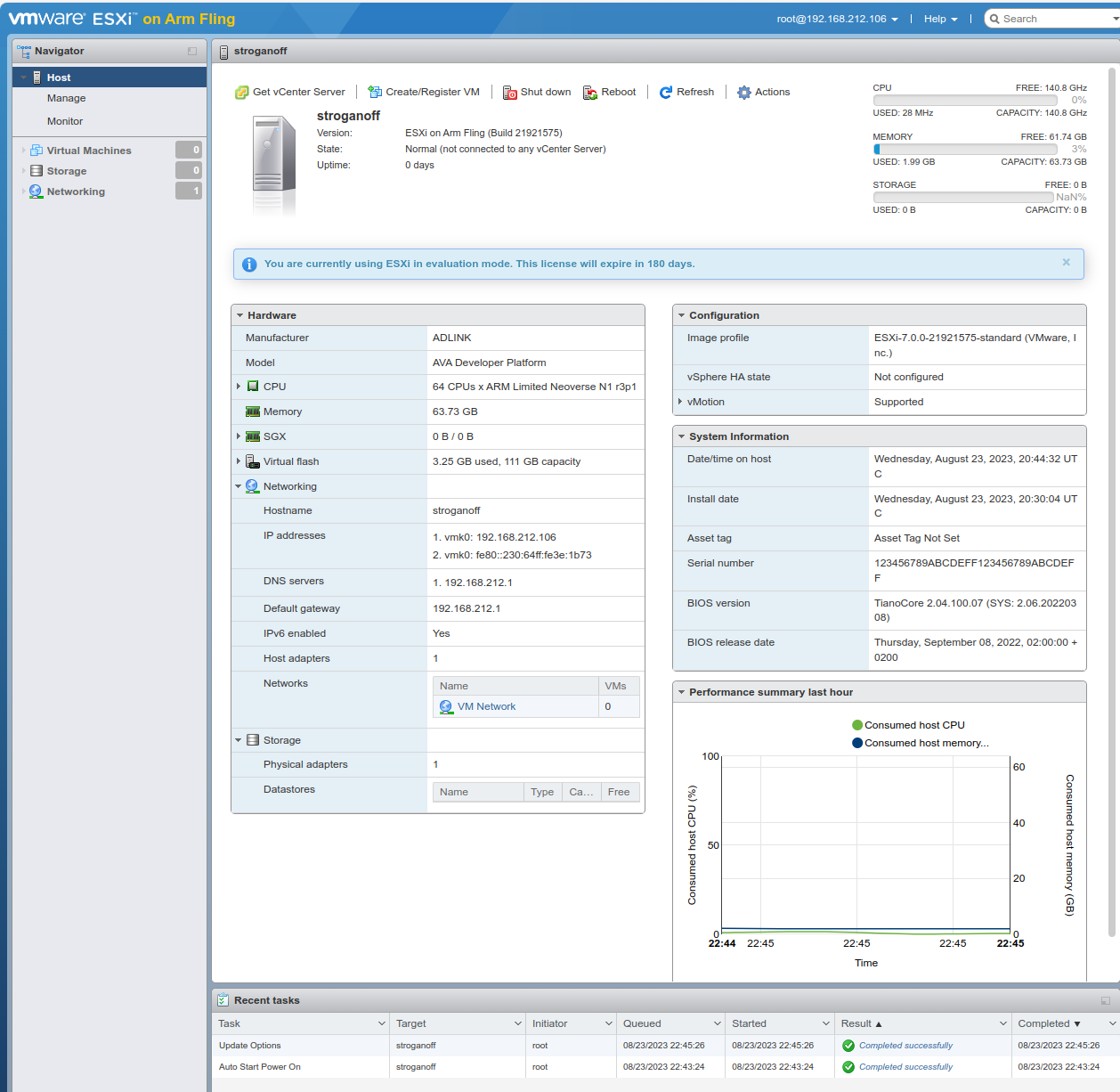
Task: Collapse the System Information section
Action: point(682,437)
